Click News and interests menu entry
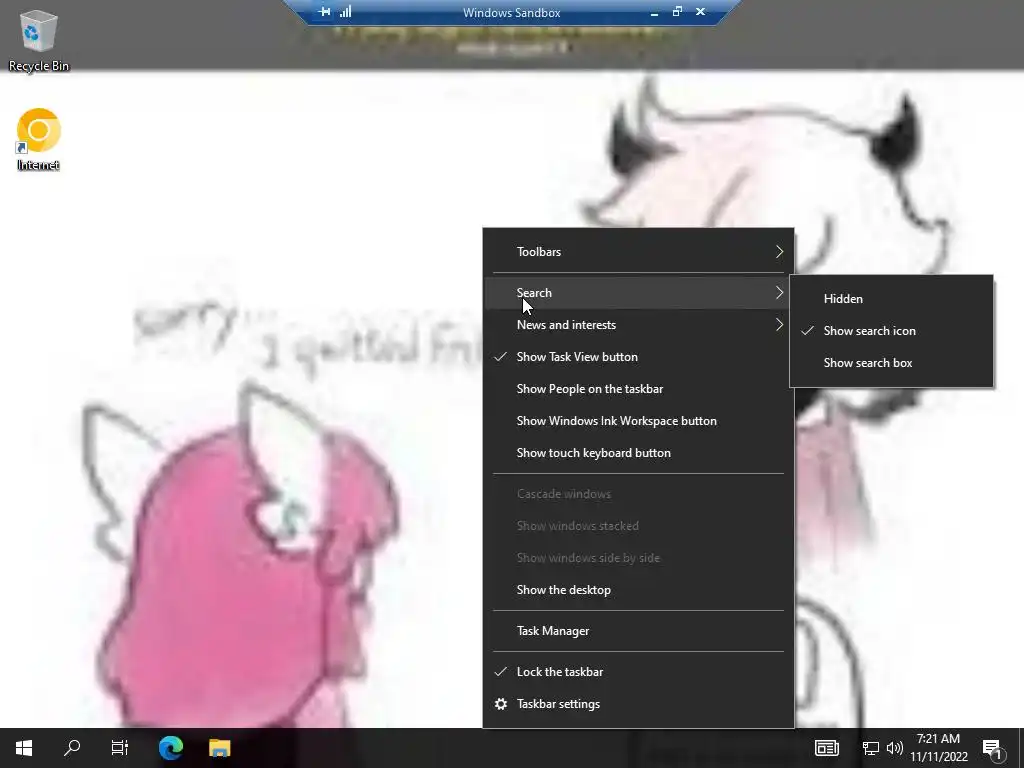The height and width of the screenshot is (768, 1024). 638,325
